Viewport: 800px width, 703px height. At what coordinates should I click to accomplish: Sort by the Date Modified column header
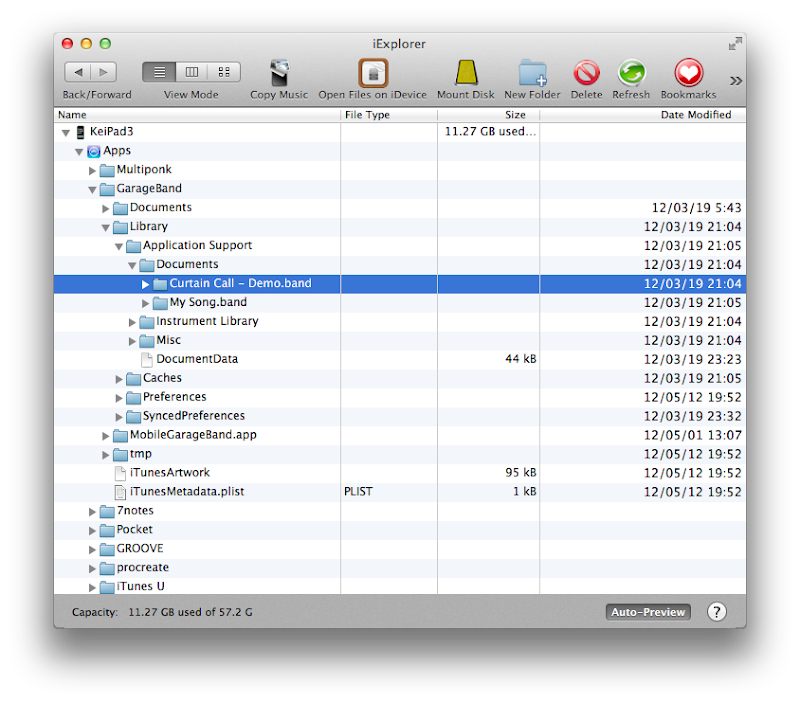643,115
